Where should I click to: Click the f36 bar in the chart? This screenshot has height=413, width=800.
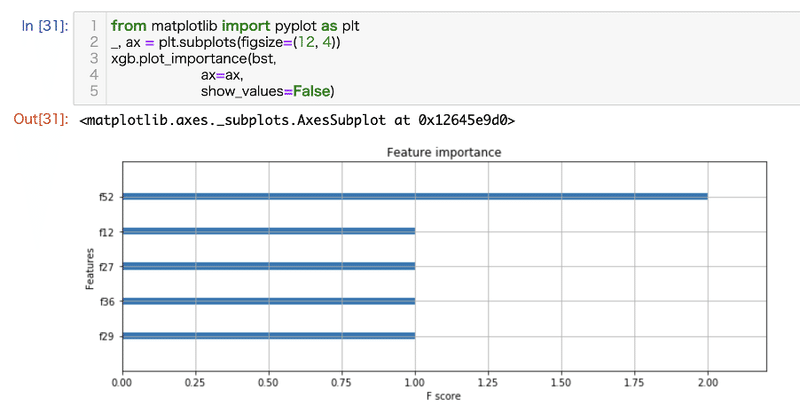pos(268,301)
